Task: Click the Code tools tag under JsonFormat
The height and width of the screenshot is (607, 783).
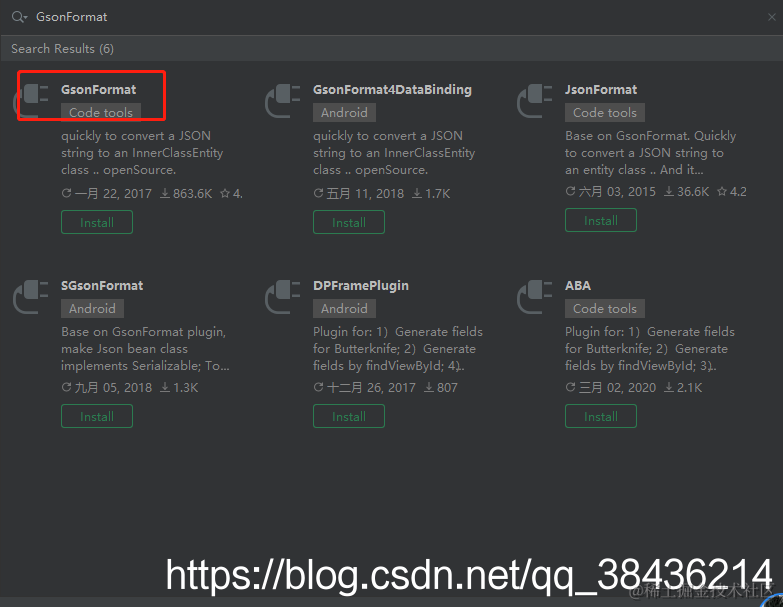Action: (x=605, y=113)
